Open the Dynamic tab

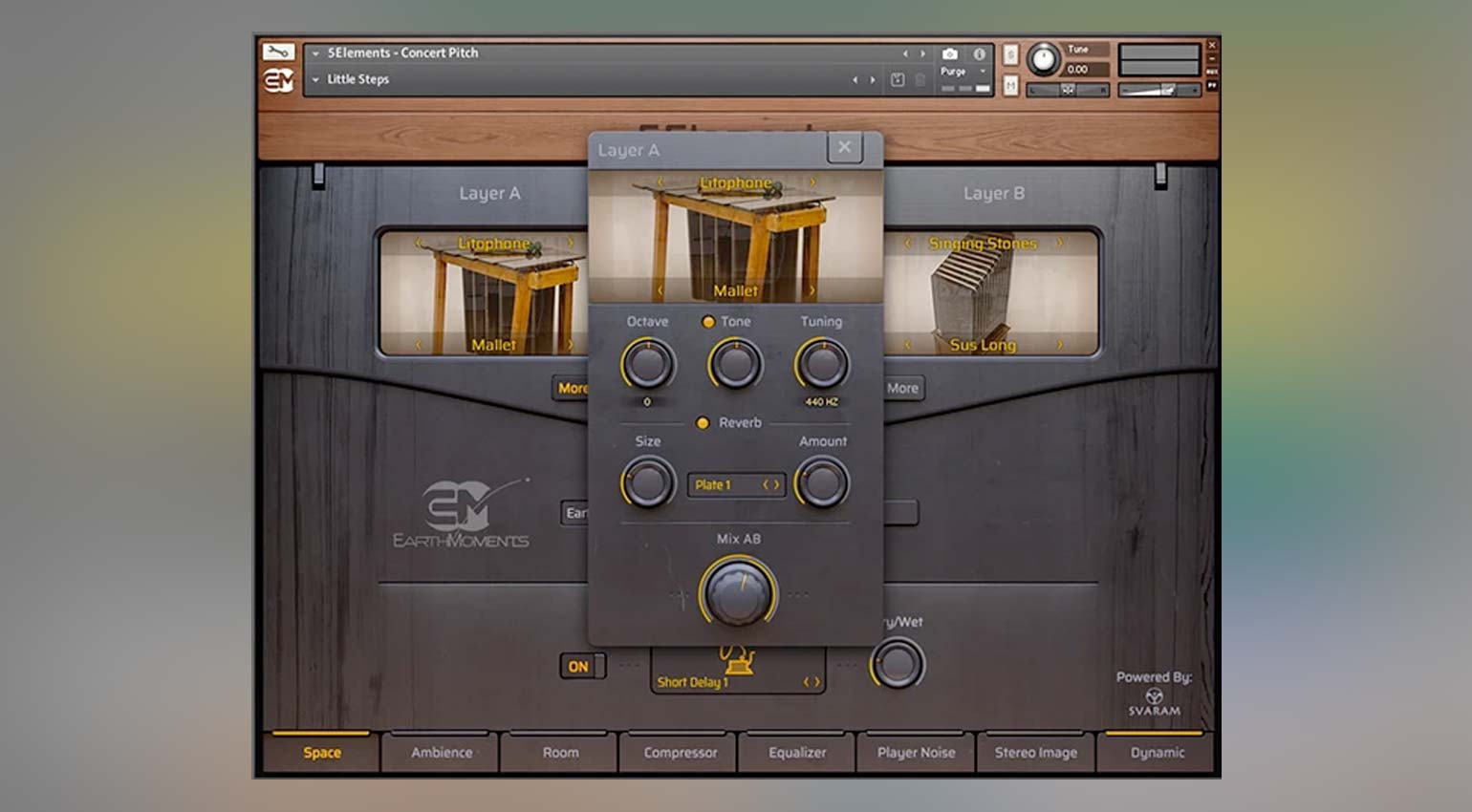click(x=1157, y=753)
